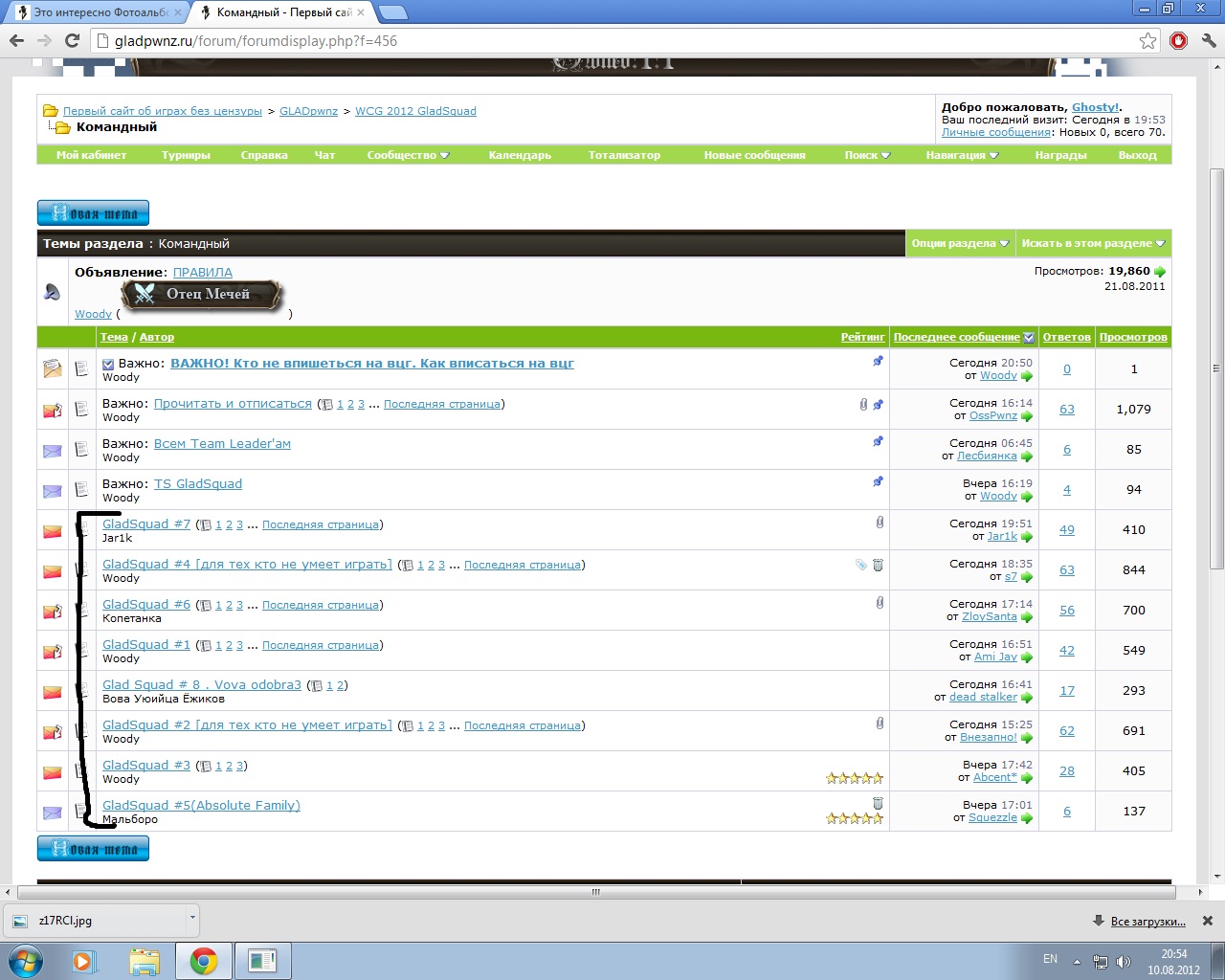The image size is (1225, 980).
Task: Open the network icon in system tray
Action: (1101, 961)
